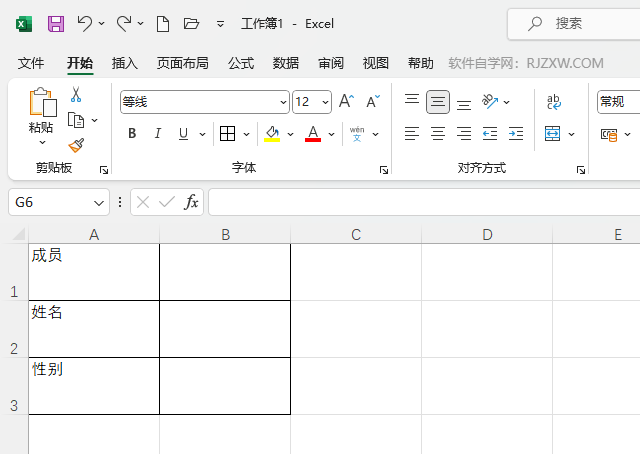Toggle Bold formatting
The image size is (640, 454).
pos(132,134)
